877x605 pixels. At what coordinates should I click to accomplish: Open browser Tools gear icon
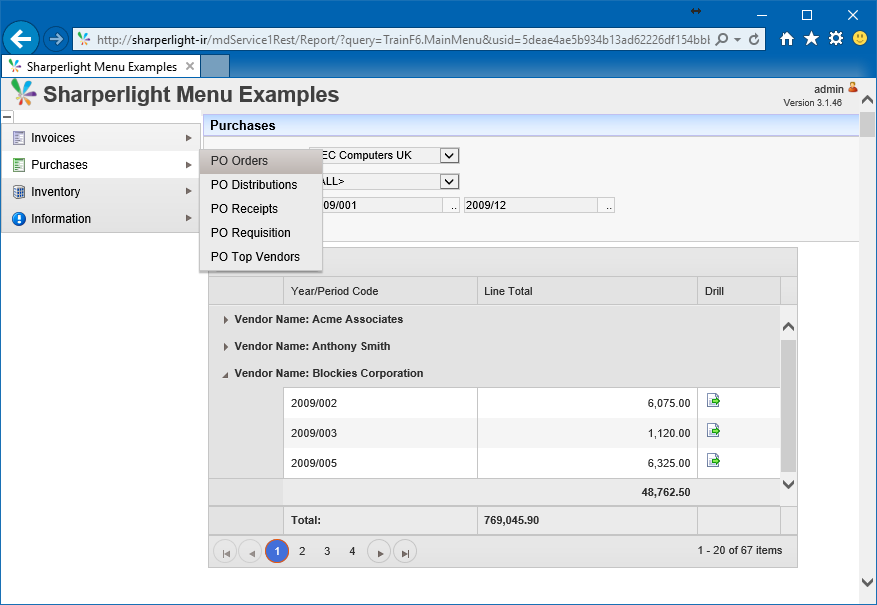[836, 39]
